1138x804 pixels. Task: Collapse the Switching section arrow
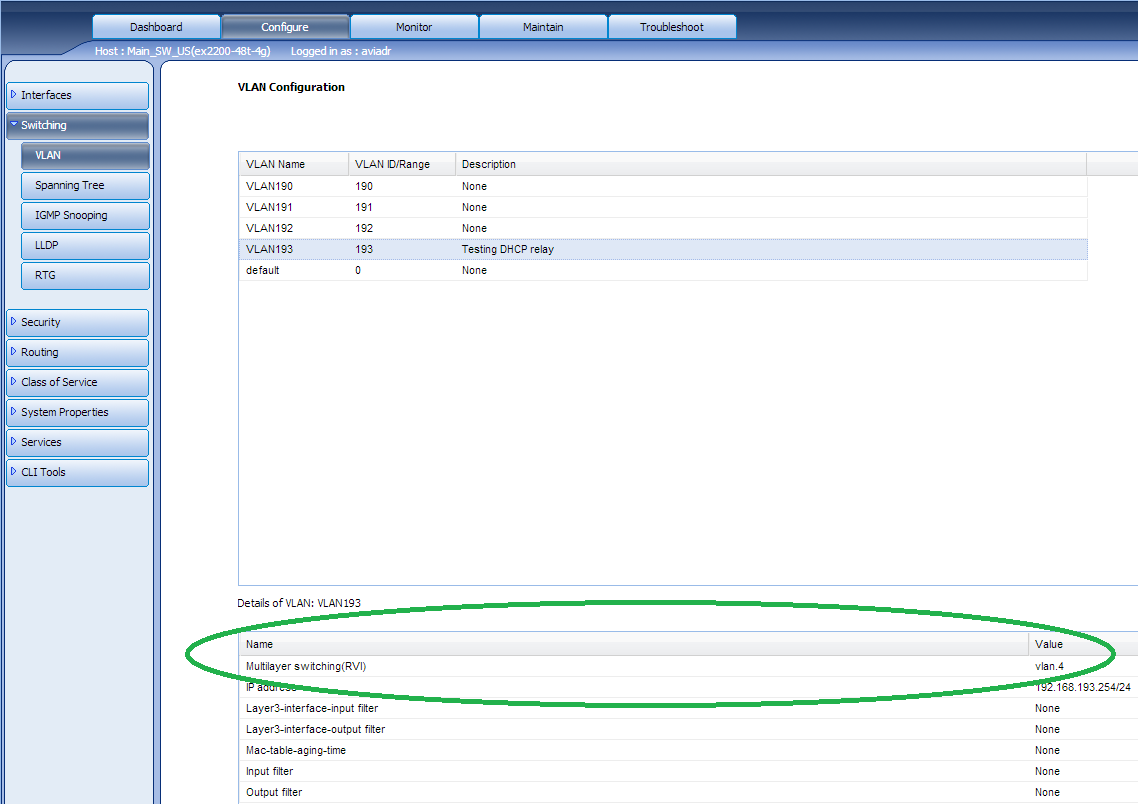click(13, 124)
